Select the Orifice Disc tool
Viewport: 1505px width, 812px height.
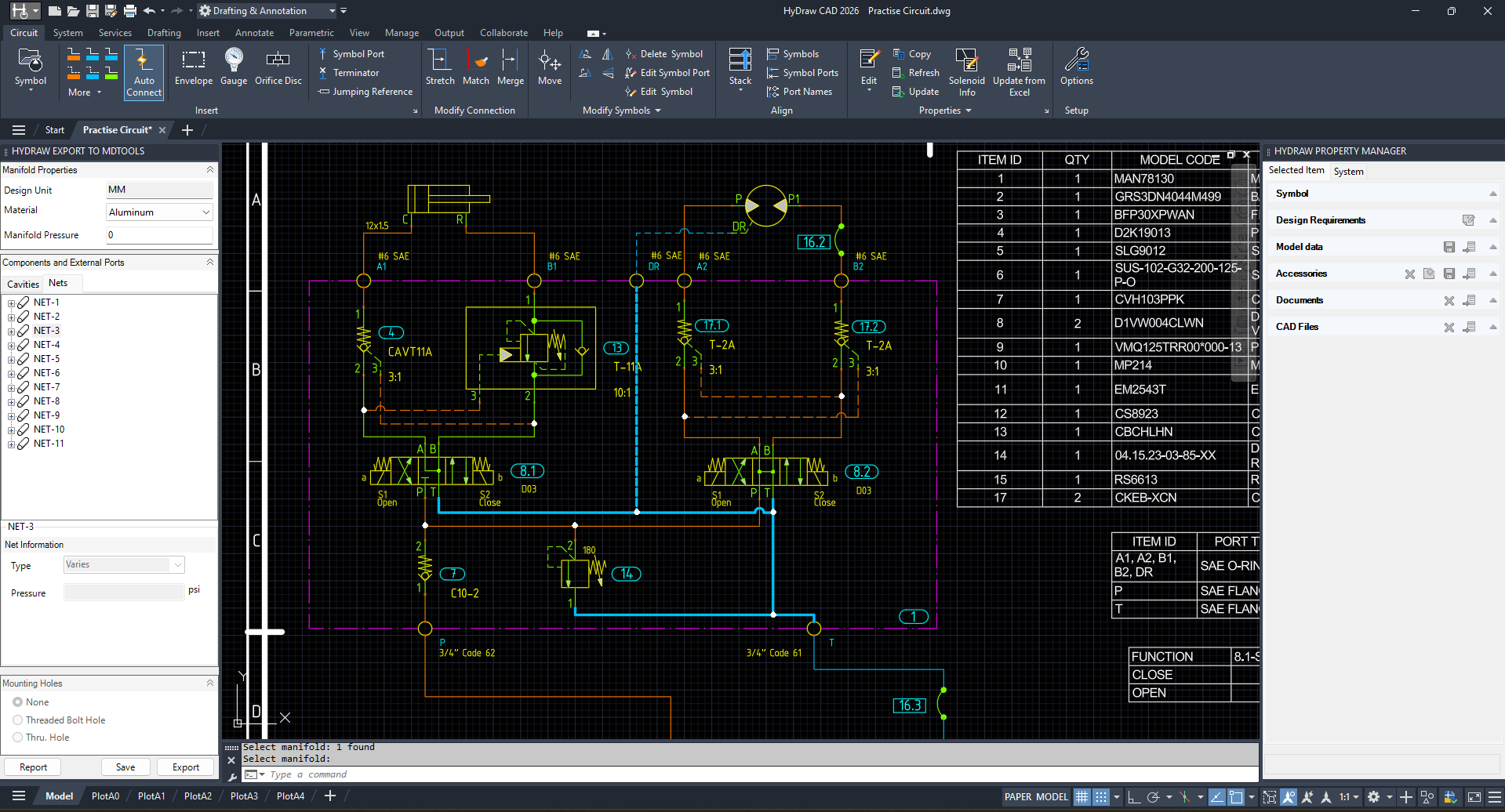click(278, 69)
